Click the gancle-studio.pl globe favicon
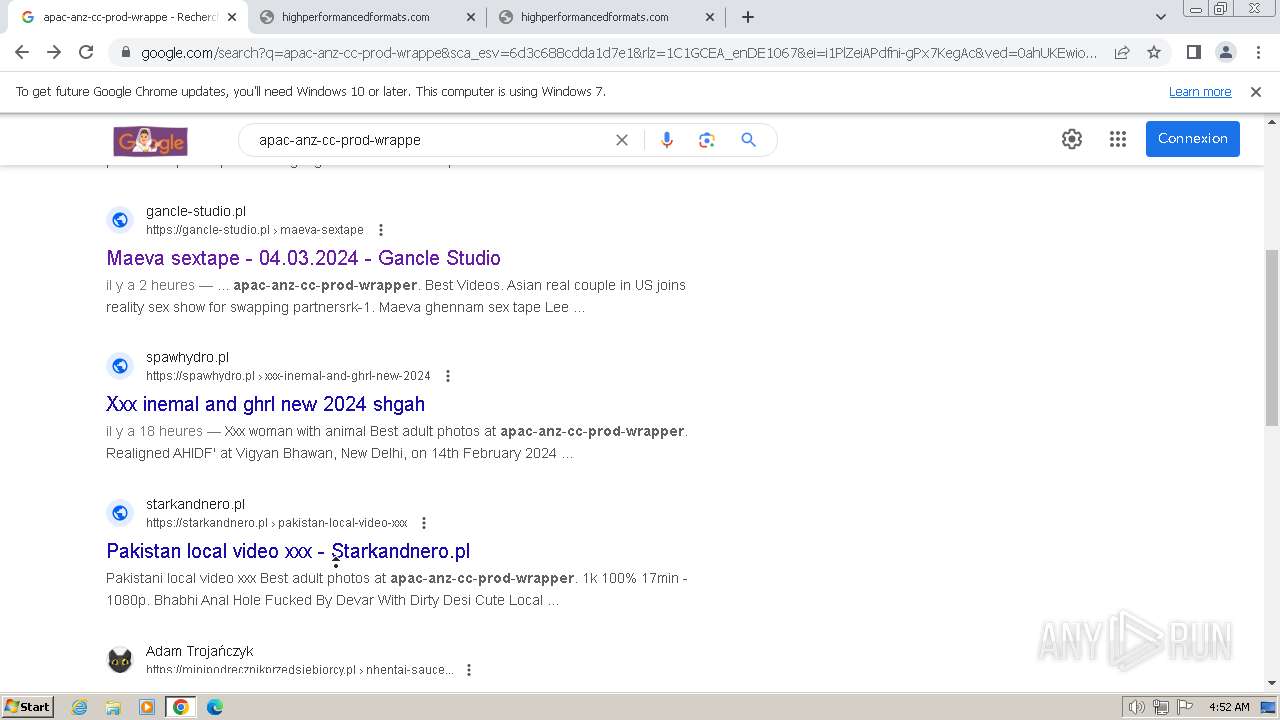 120,220
